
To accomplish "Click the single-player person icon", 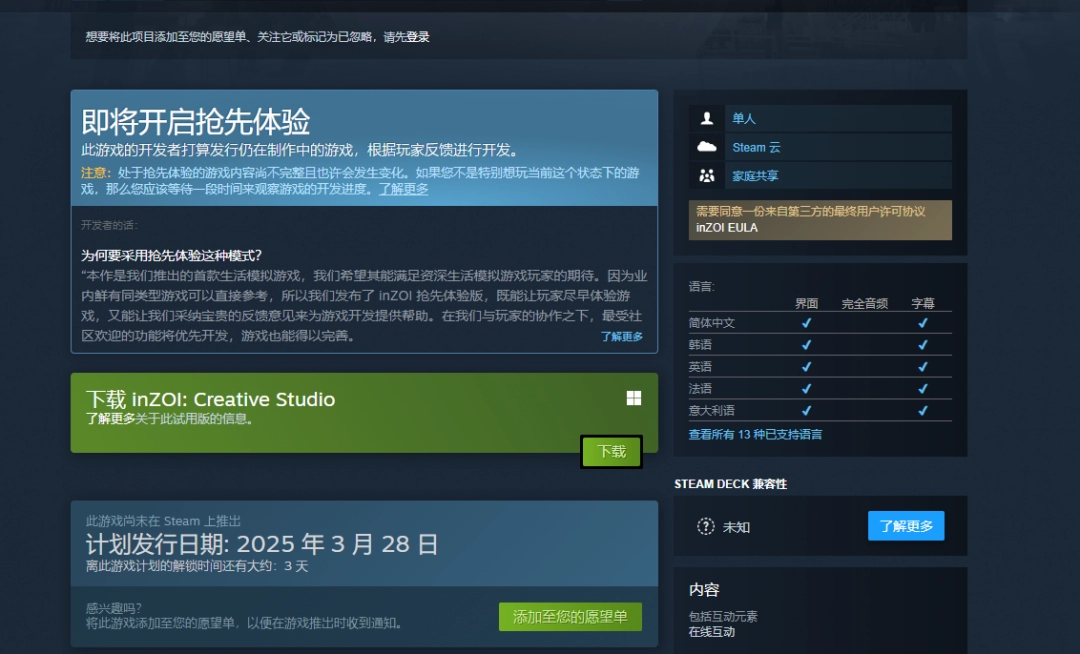I will pyautogui.click(x=707, y=118).
